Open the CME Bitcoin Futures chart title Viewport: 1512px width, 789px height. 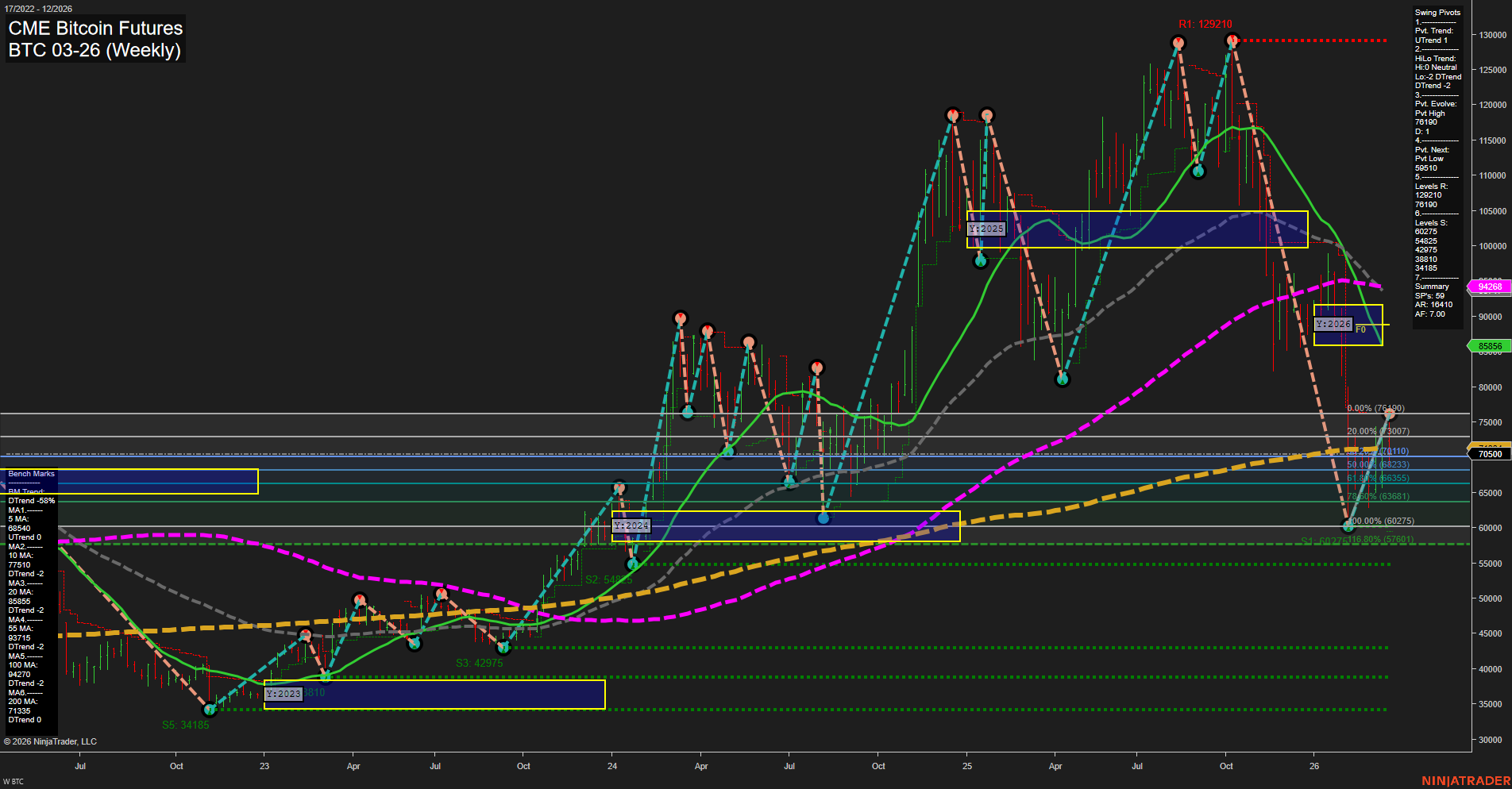pos(94,28)
